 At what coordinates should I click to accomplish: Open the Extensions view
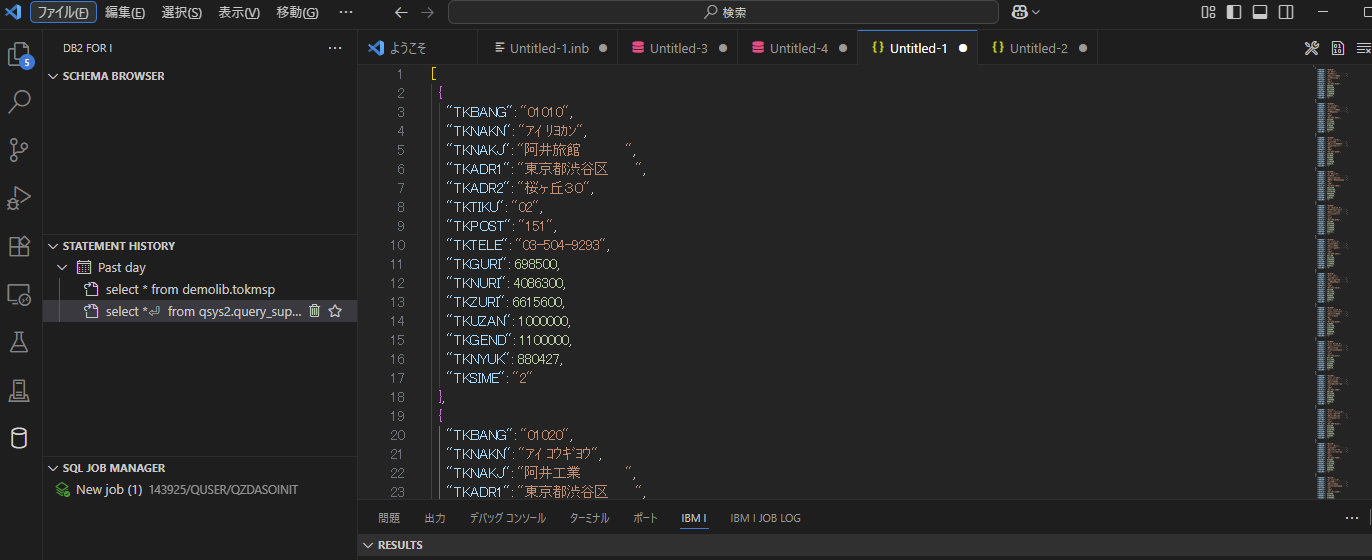pyautogui.click(x=20, y=246)
